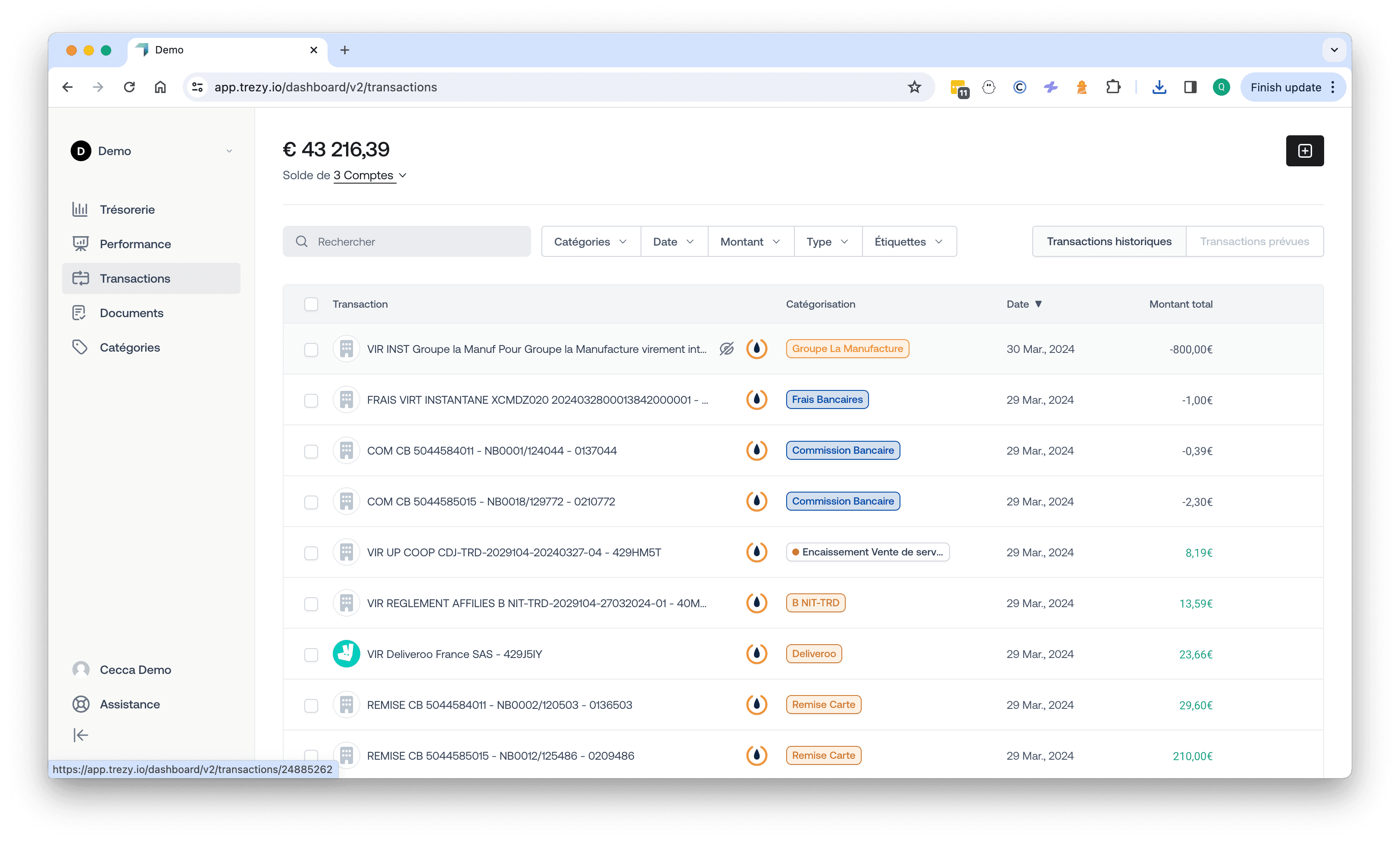Bookmark page with star icon
The height and width of the screenshot is (842, 1400).
914,87
